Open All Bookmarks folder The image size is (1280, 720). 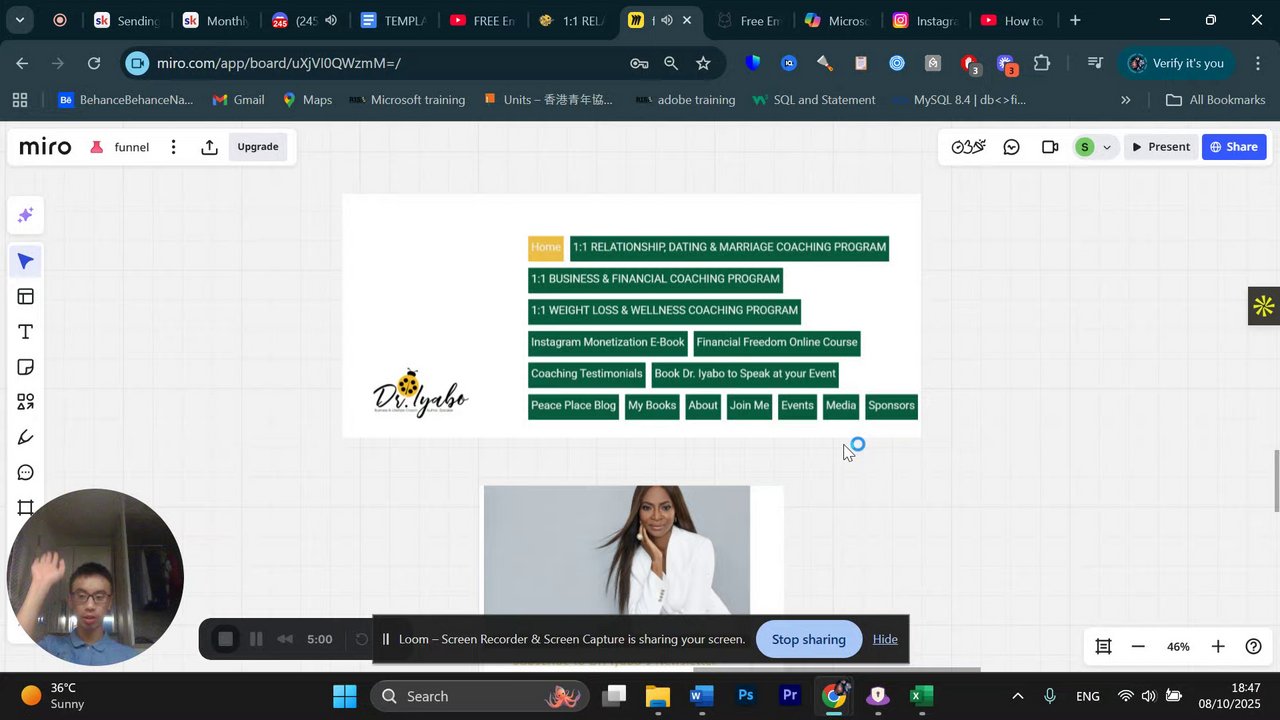1216,100
